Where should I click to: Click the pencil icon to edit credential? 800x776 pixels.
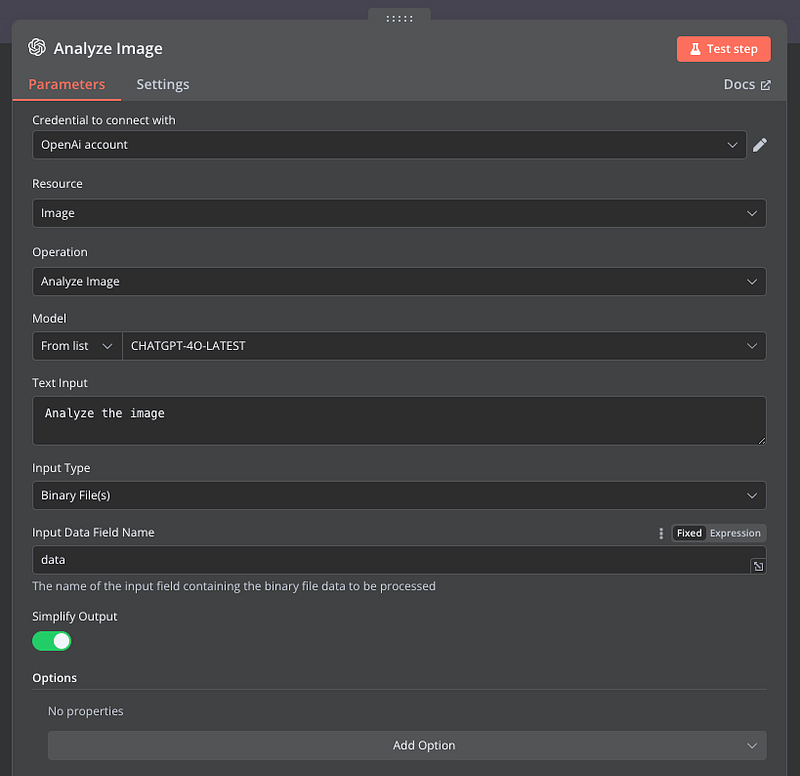[759, 145]
